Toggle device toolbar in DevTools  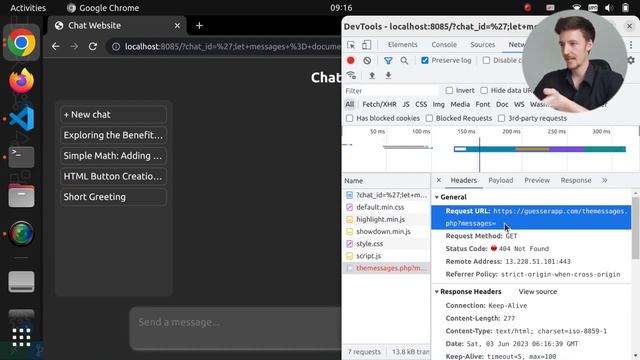tap(367, 45)
